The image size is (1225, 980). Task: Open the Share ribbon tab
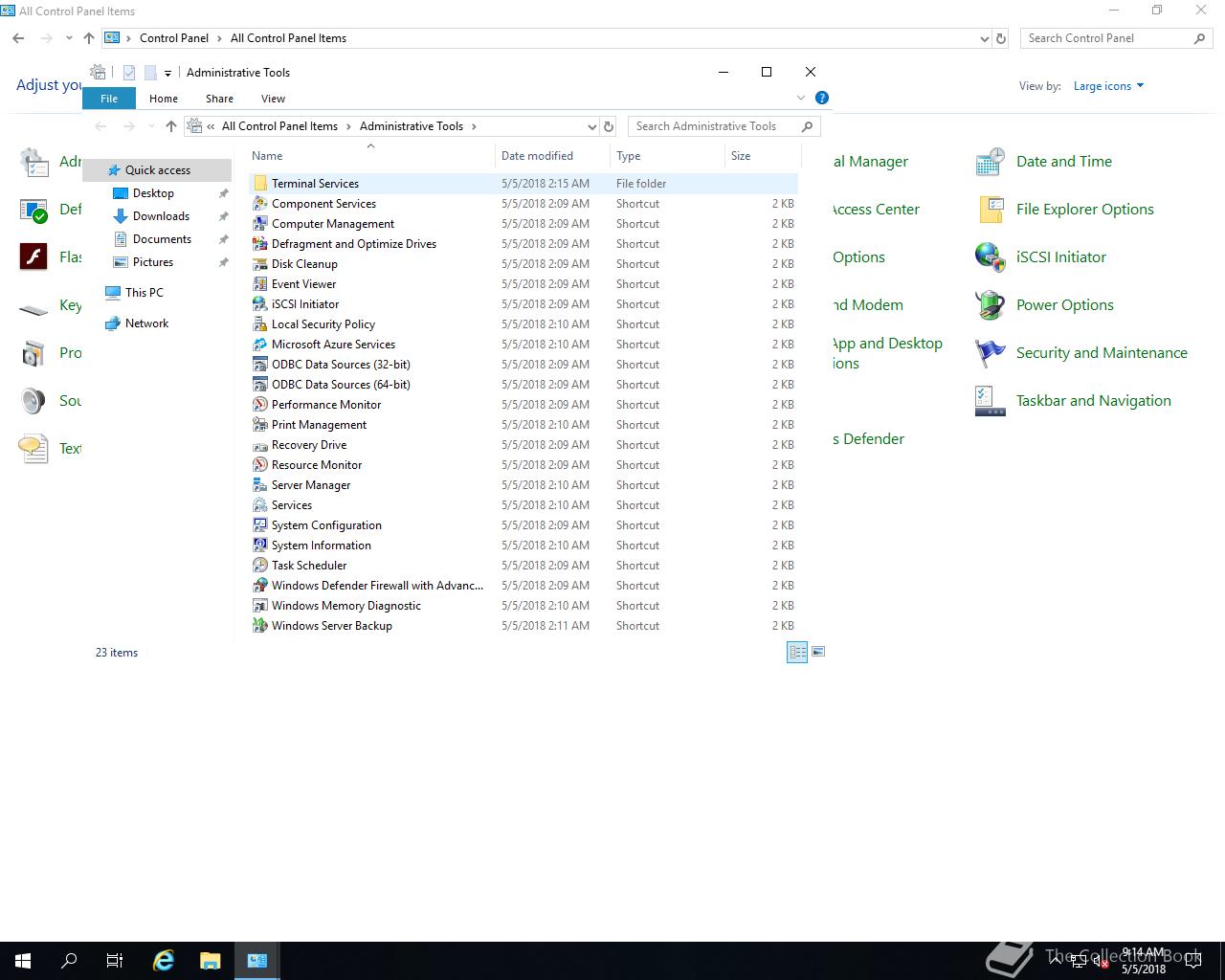pyautogui.click(x=219, y=99)
